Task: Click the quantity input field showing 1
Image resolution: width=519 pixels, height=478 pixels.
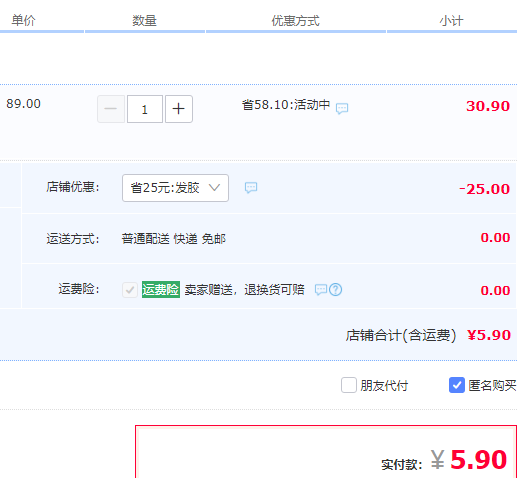Action: click(x=145, y=109)
